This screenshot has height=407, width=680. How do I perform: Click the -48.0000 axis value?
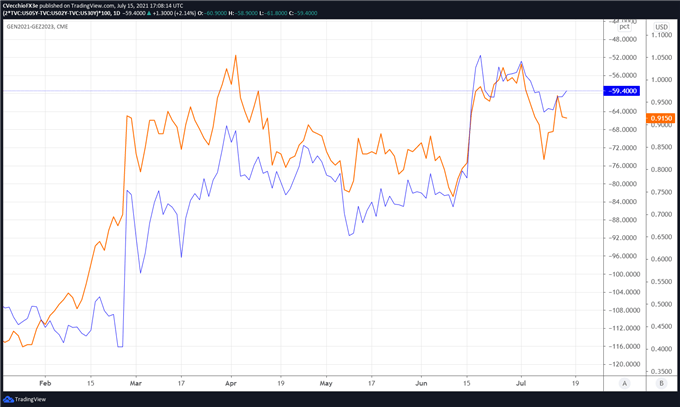tap(623, 39)
